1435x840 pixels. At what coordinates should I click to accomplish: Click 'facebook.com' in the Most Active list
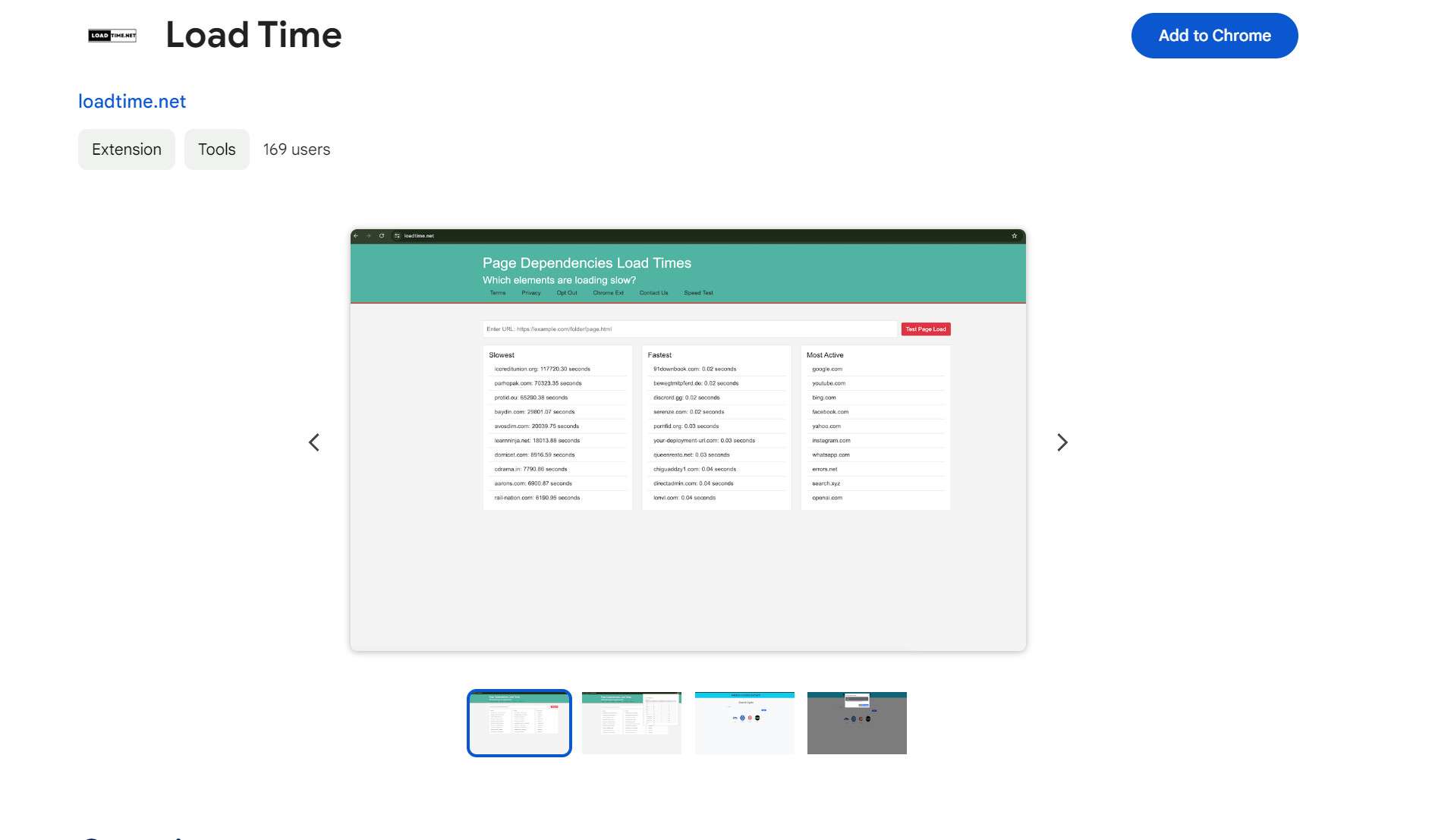tap(830, 412)
